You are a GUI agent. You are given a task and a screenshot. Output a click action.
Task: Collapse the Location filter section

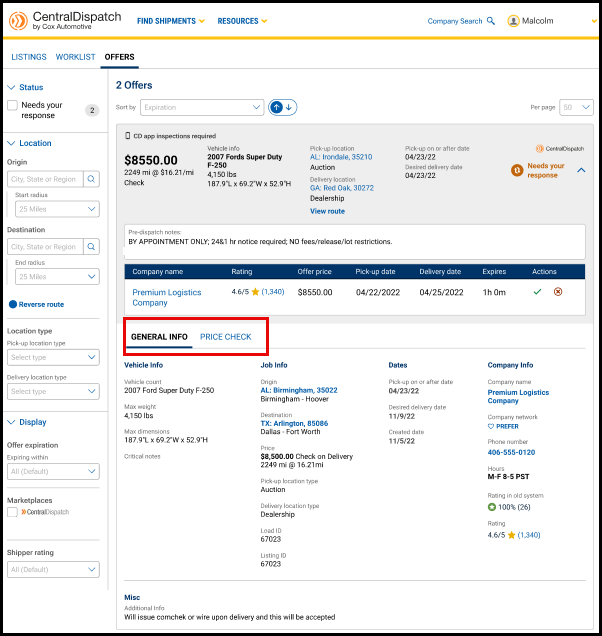(11, 143)
